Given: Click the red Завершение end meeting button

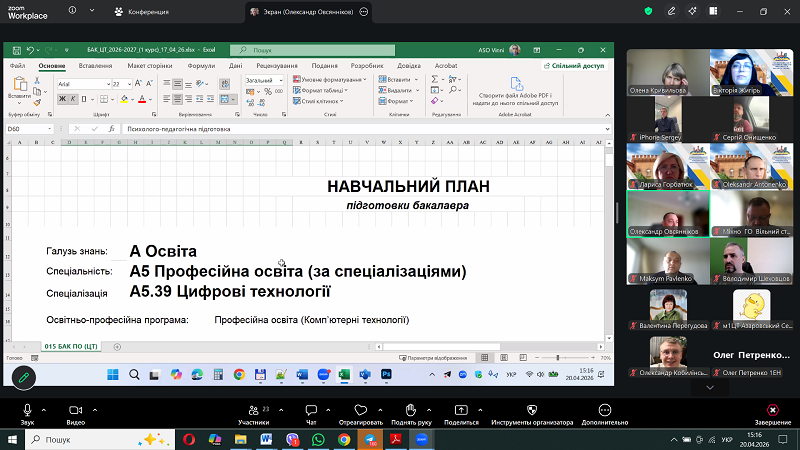Looking at the screenshot, I should [772, 412].
